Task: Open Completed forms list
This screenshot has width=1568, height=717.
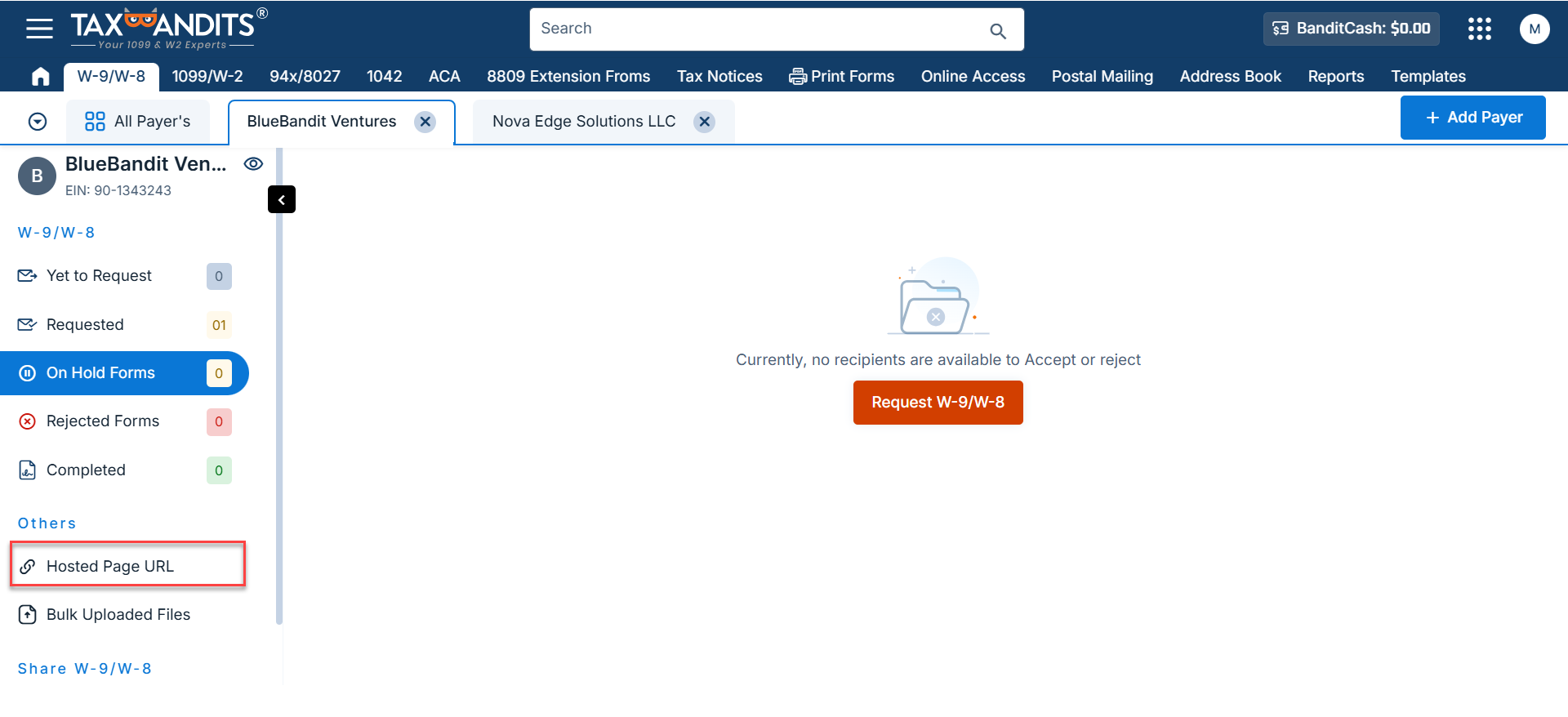Action: [124, 470]
